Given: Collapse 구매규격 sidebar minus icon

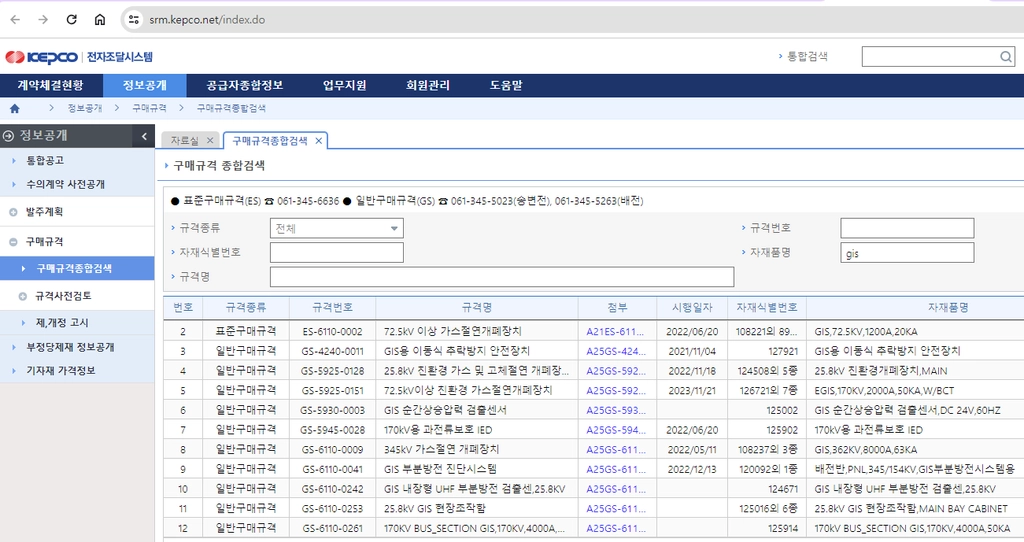Looking at the screenshot, I should (13, 242).
